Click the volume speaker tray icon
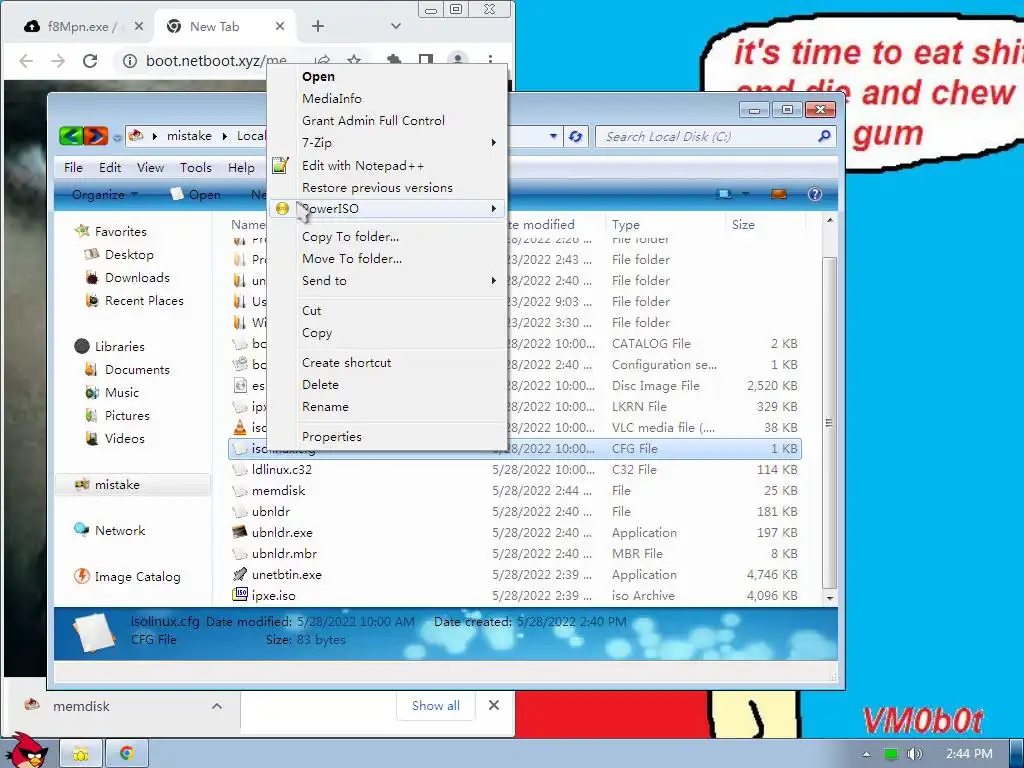Viewport: 1024px width, 768px height. click(x=914, y=754)
